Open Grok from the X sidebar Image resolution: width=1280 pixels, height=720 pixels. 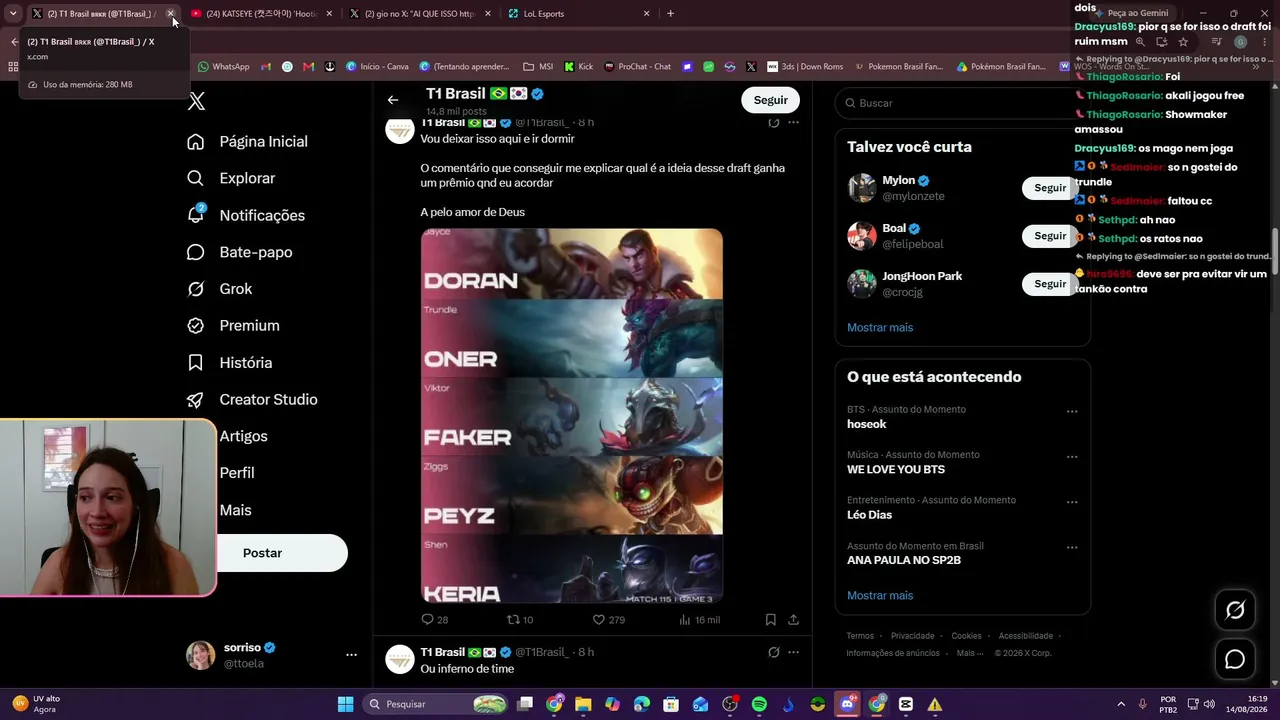[220, 289]
